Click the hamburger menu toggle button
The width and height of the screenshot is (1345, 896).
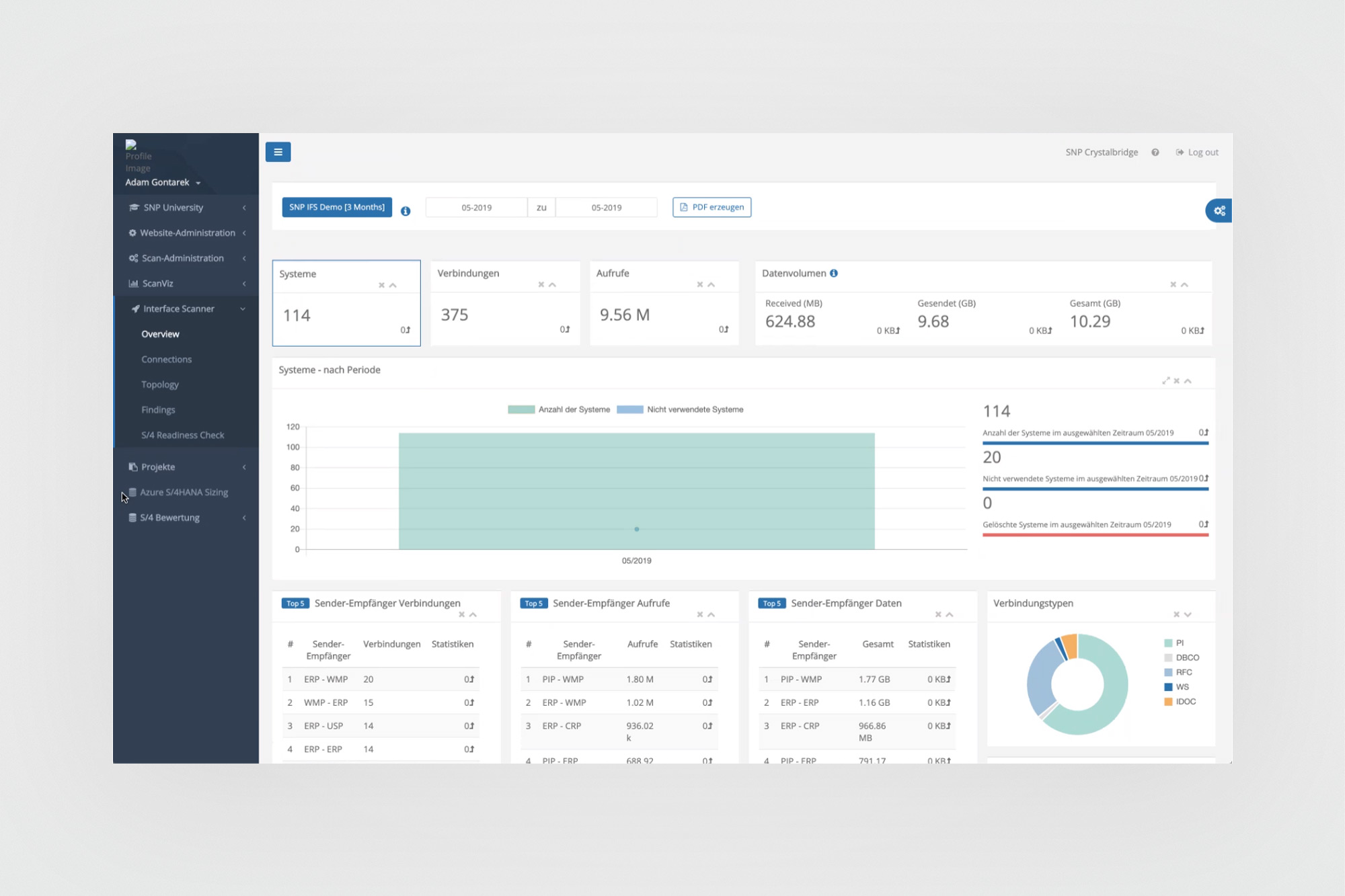pyautogui.click(x=278, y=152)
